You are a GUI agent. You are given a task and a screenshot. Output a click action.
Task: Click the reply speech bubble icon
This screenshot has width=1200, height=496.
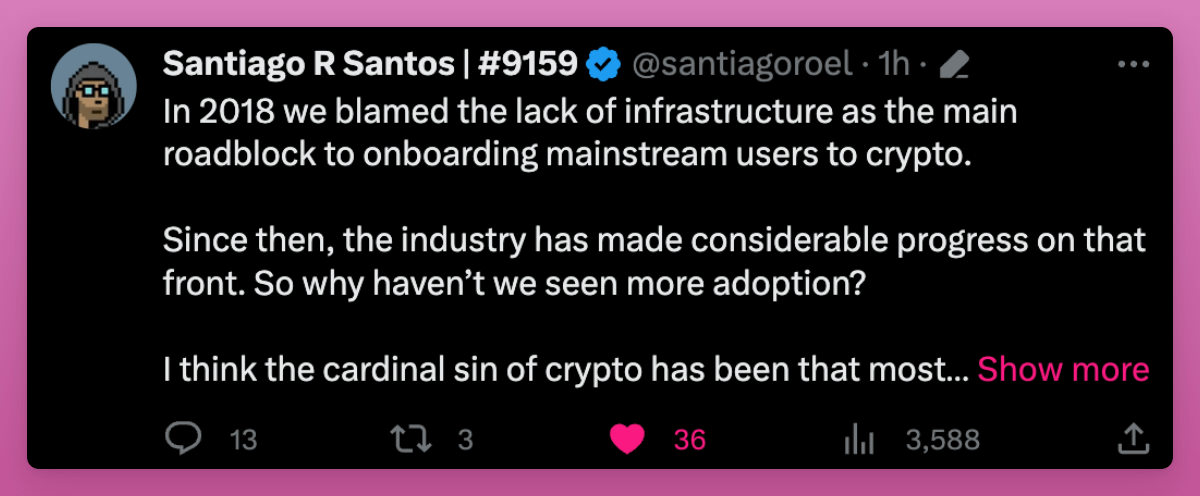coord(185,438)
